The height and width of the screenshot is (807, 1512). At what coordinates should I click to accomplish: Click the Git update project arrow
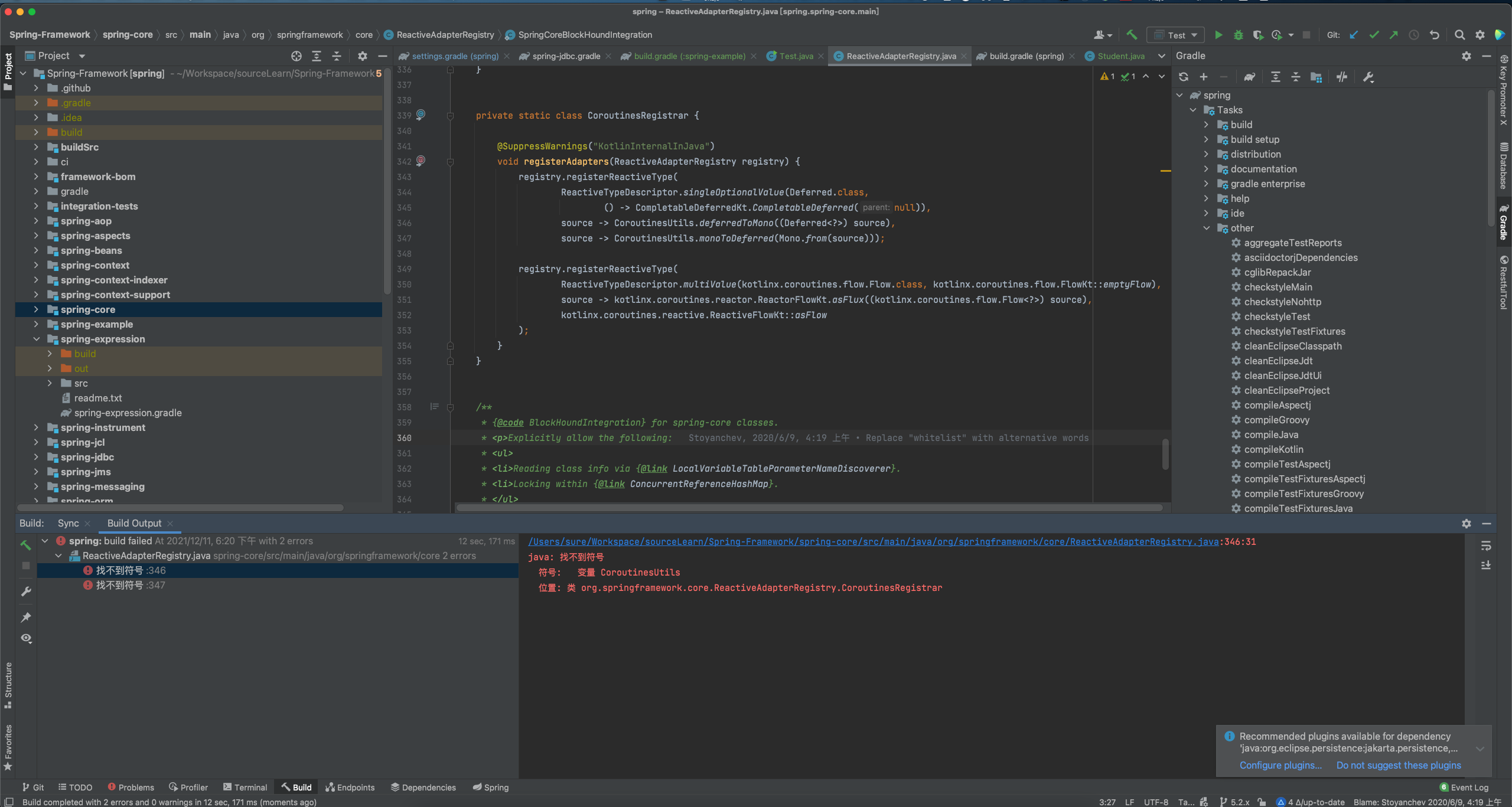click(x=1354, y=35)
